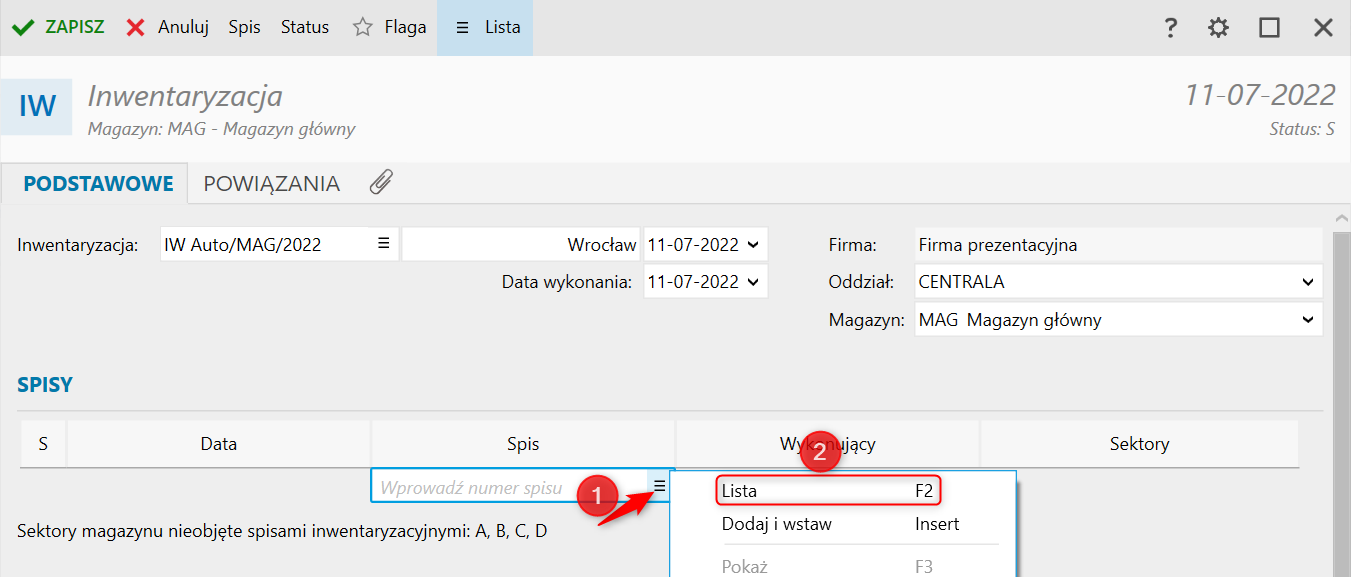The height and width of the screenshot is (577, 1351).
Task: Open help via question mark icon
Action: pyautogui.click(x=1171, y=28)
